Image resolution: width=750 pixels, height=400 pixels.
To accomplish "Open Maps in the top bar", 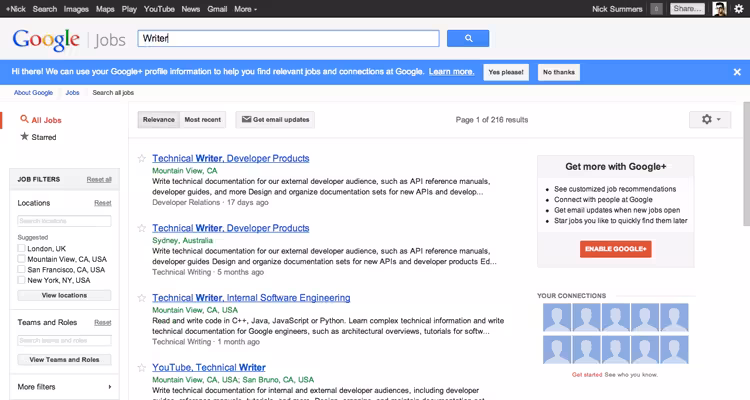I will pyautogui.click(x=105, y=9).
